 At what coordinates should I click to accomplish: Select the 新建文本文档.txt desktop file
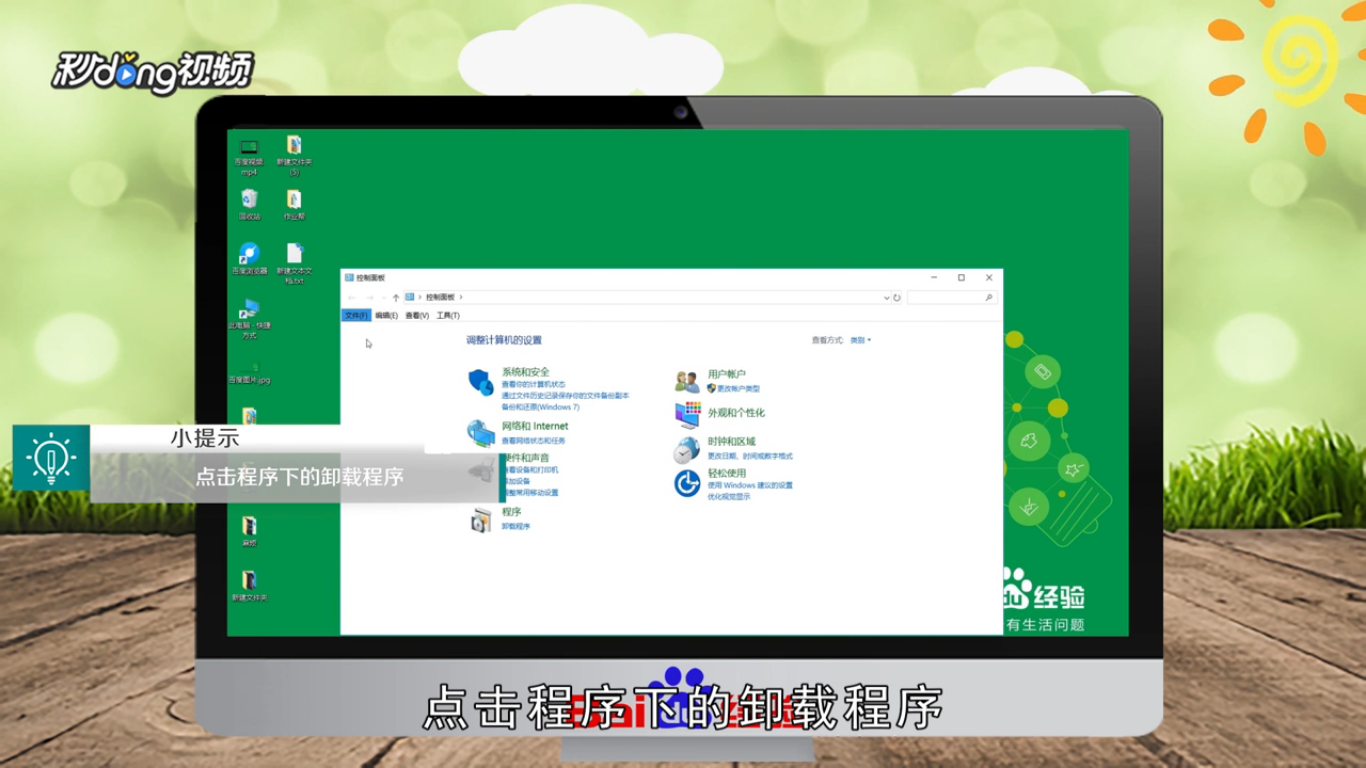(294, 264)
